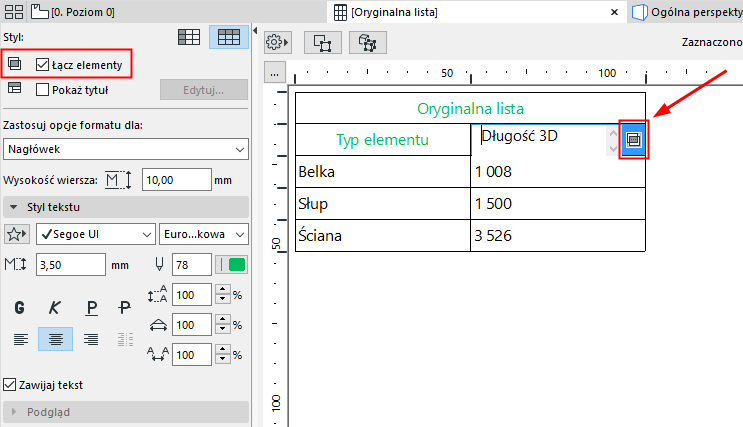Click the blue merge cell button
Viewport: 743px width, 427px height.
634,139
